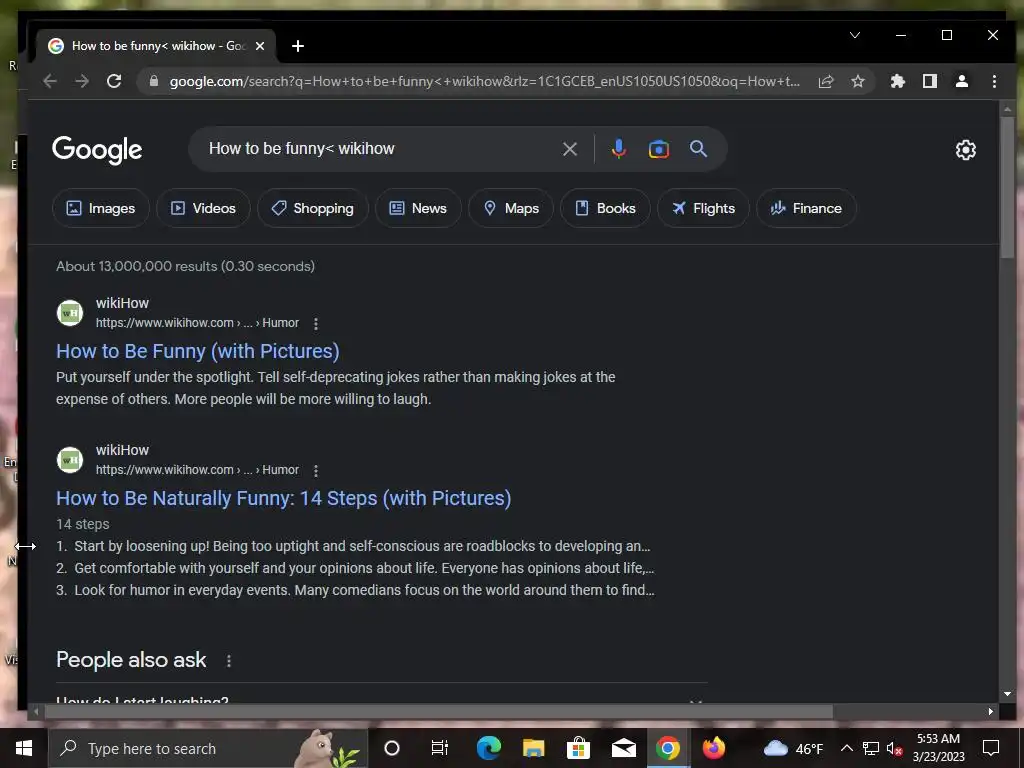Click the back navigation arrow
The image size is (1024, 768).
point(50,81)
